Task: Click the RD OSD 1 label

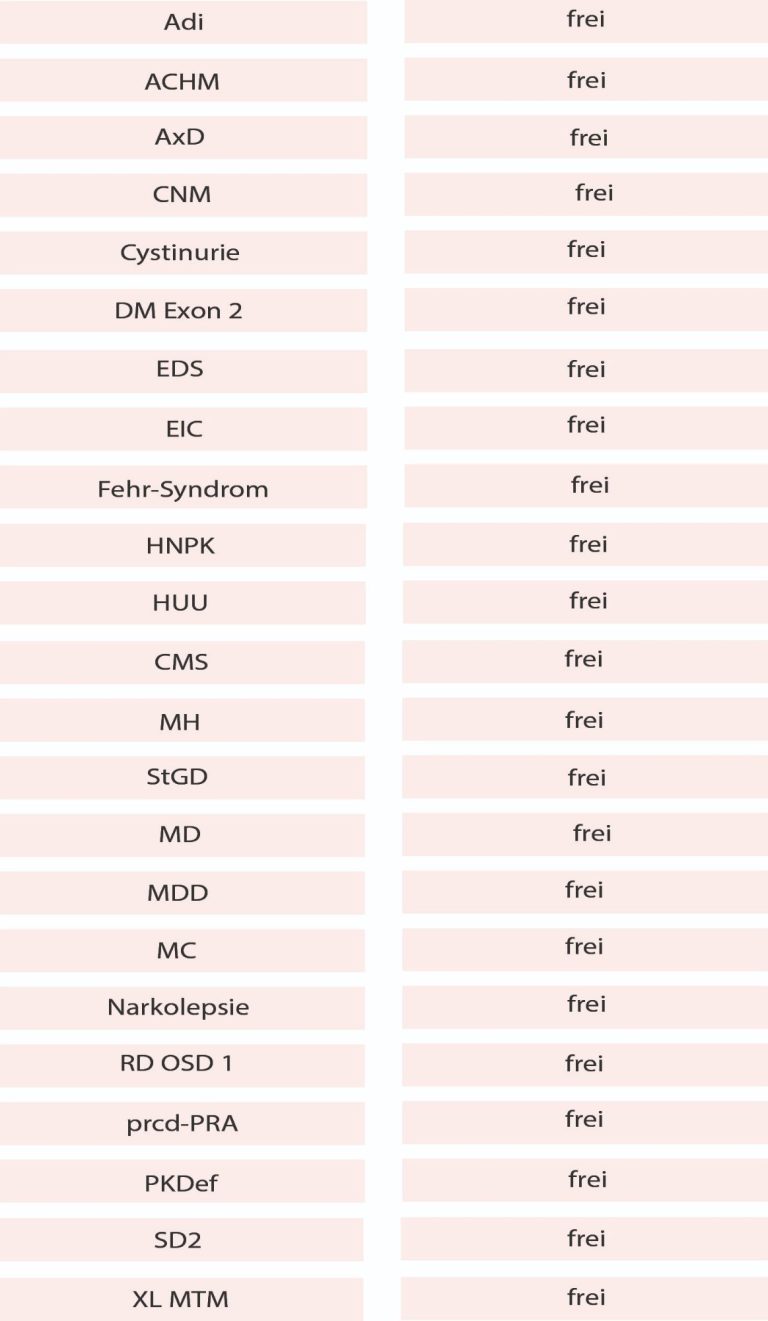Action: click(x=176, y=1064)
